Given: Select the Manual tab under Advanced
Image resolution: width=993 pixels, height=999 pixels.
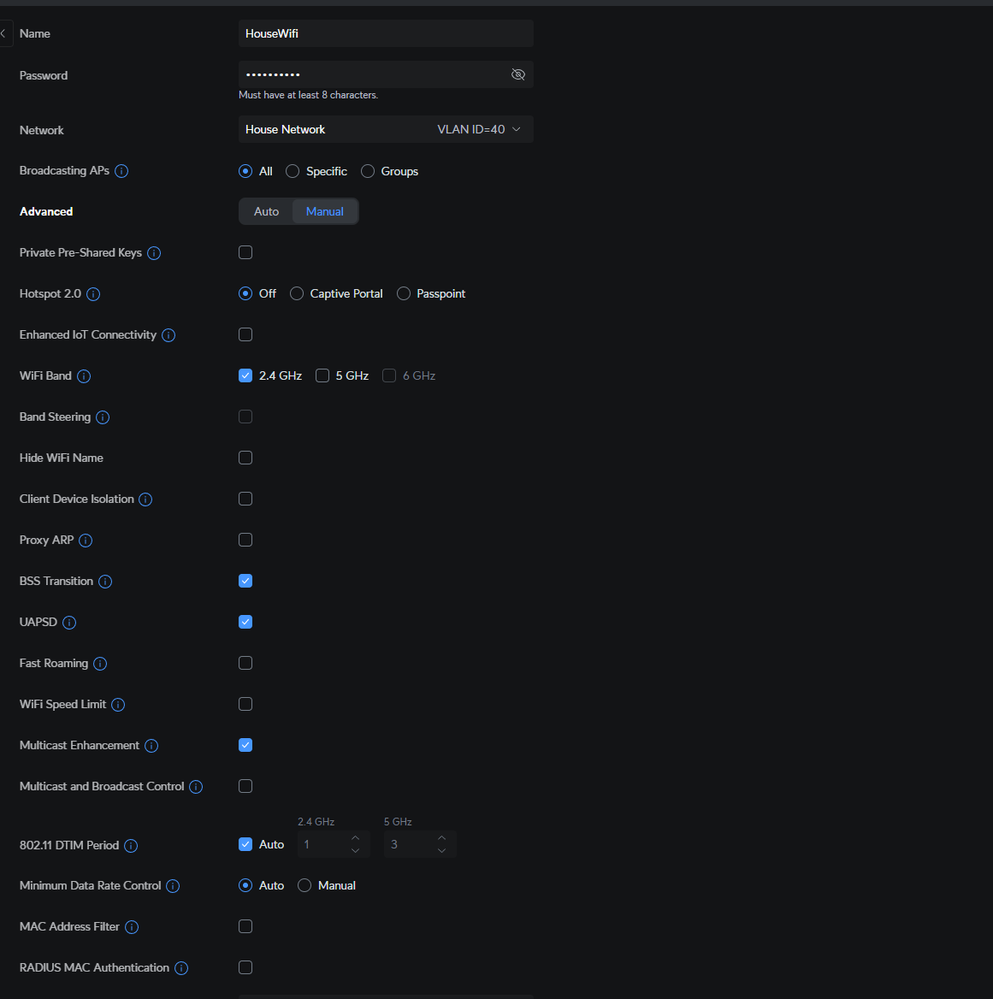Looking at the screenshot, I should tap(325, 211).
